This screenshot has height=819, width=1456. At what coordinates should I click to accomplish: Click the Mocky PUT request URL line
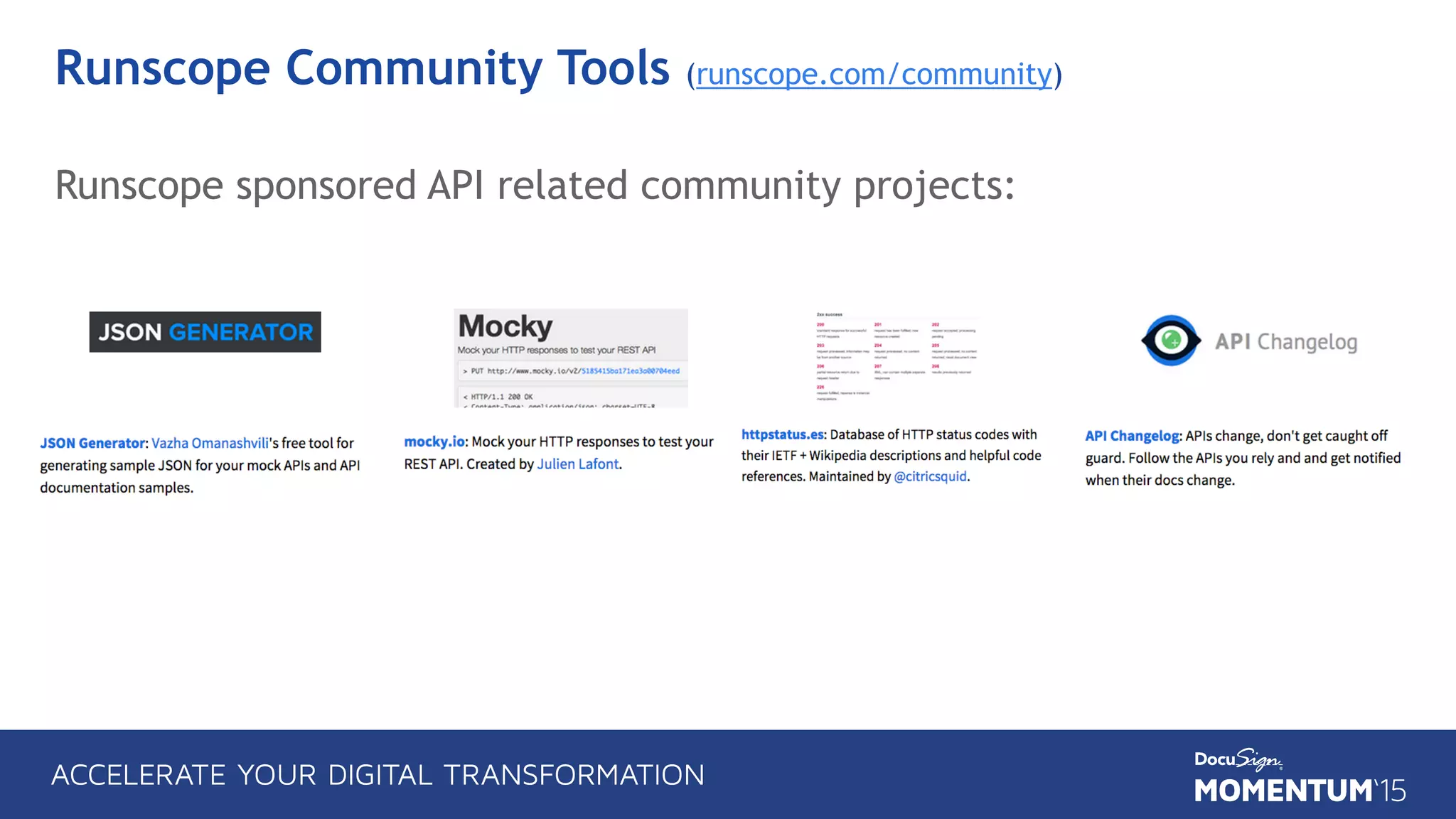tap(572, 371)
